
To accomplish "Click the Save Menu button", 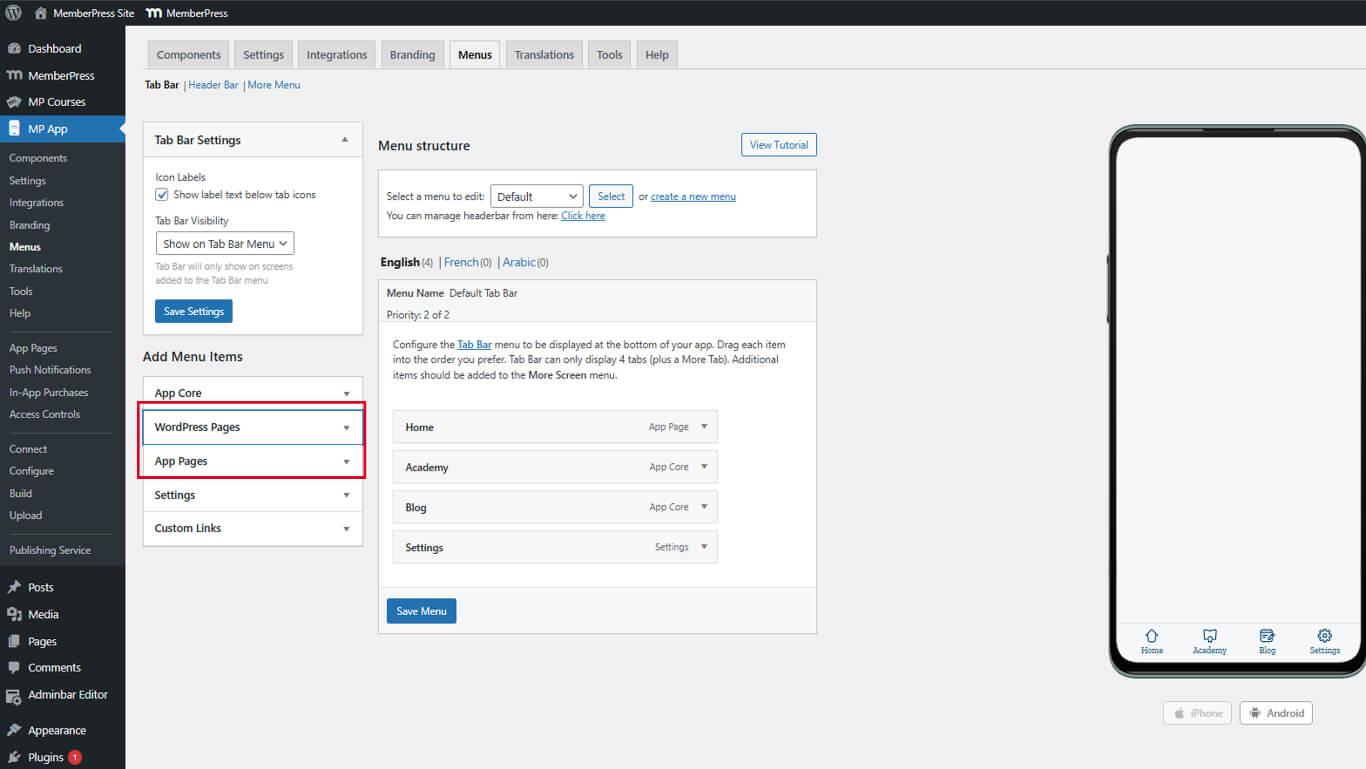I will pyautogui.click(x=421, y=611).
